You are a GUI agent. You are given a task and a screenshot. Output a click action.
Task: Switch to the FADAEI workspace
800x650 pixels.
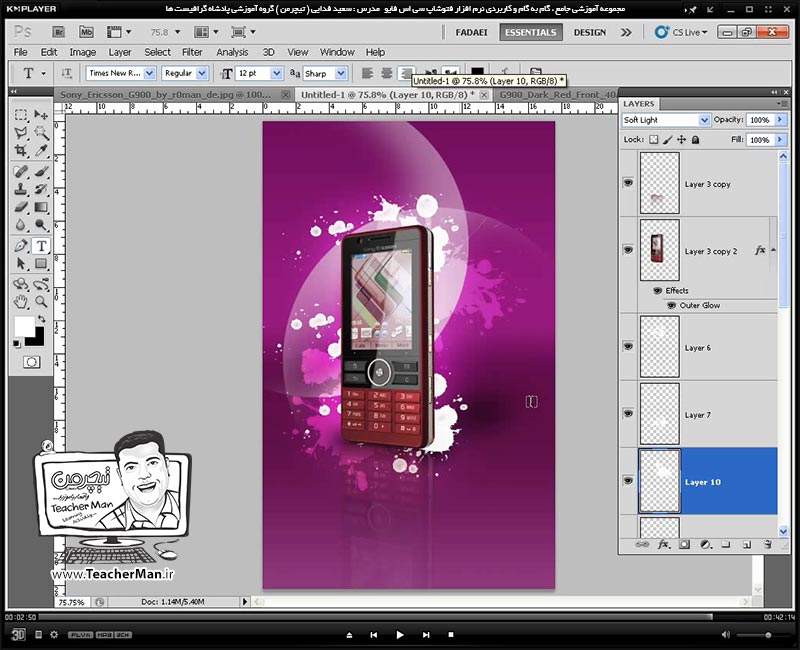click(471, 32)
